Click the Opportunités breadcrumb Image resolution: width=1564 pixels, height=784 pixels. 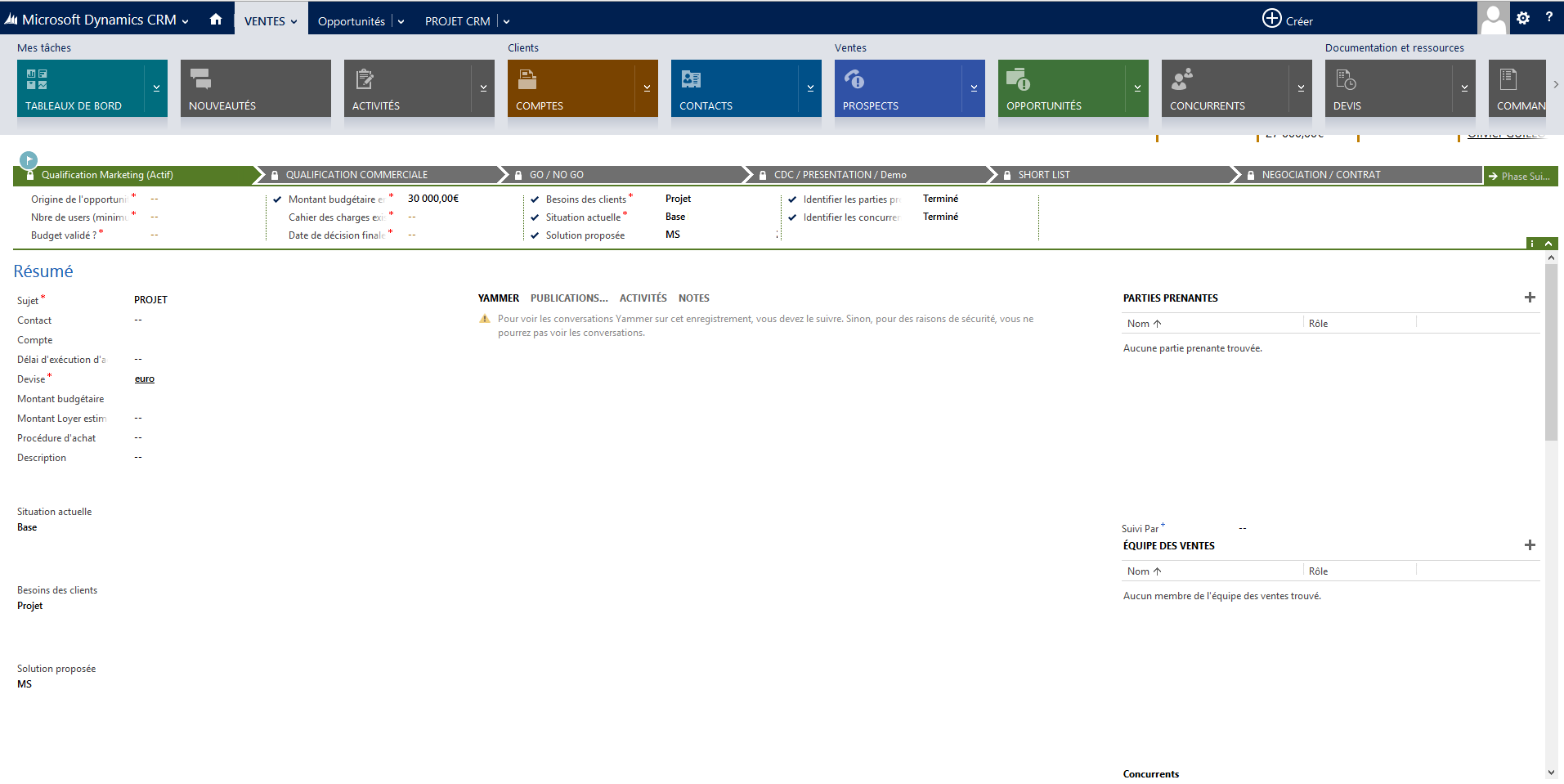tap(351, 21)
